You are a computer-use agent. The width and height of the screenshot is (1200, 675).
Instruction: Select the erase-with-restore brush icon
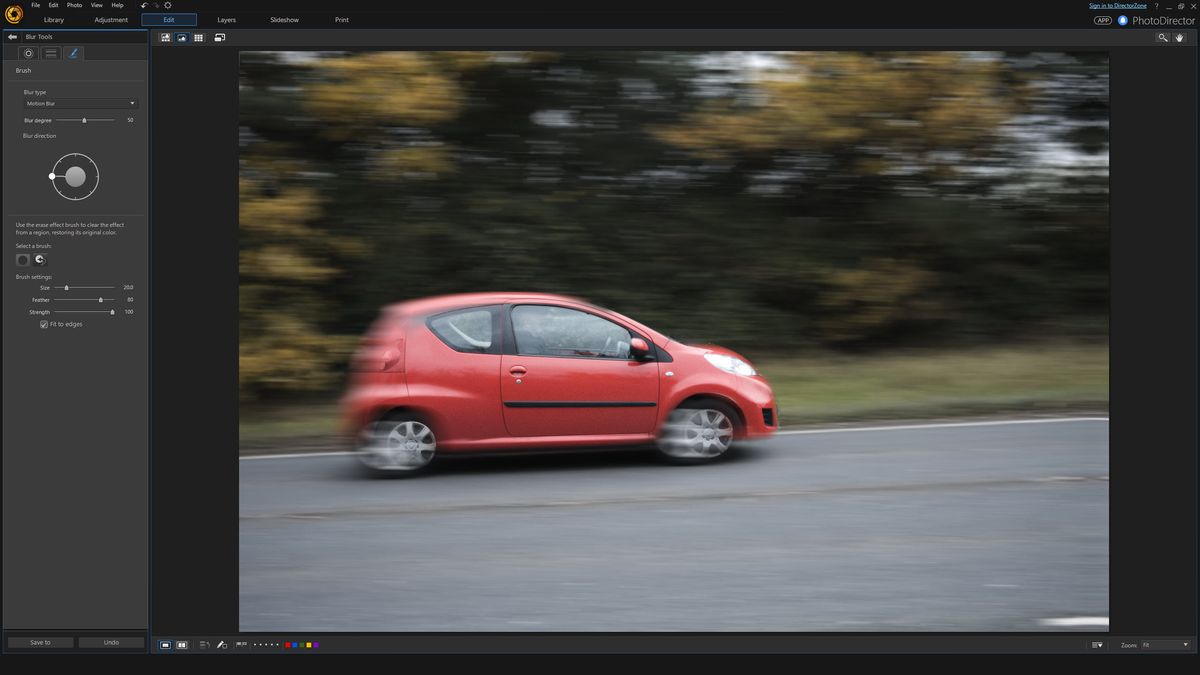pyautogui.click(x=40, y=259)
